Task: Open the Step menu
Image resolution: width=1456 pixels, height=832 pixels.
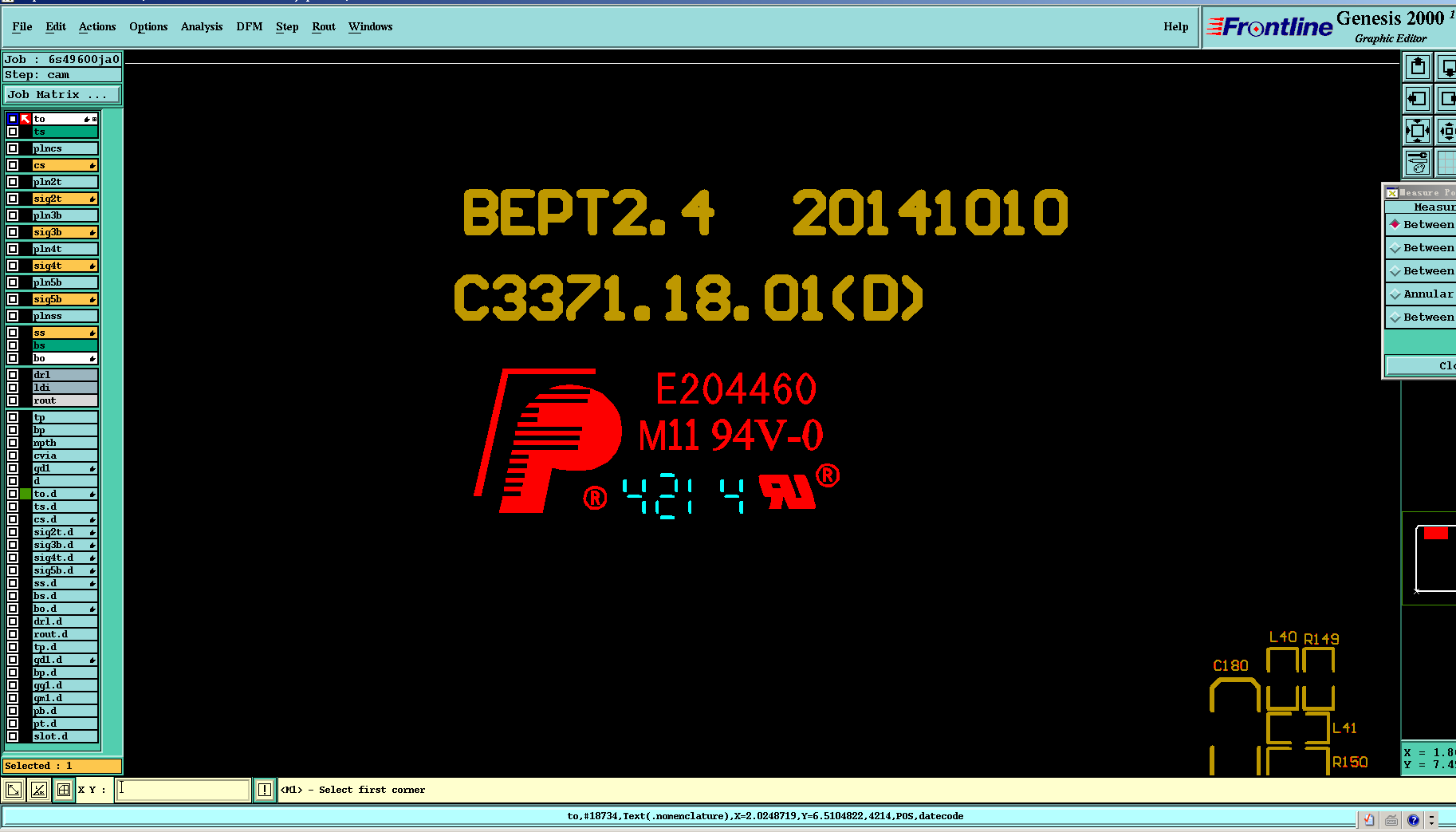Action: [287, 26]
